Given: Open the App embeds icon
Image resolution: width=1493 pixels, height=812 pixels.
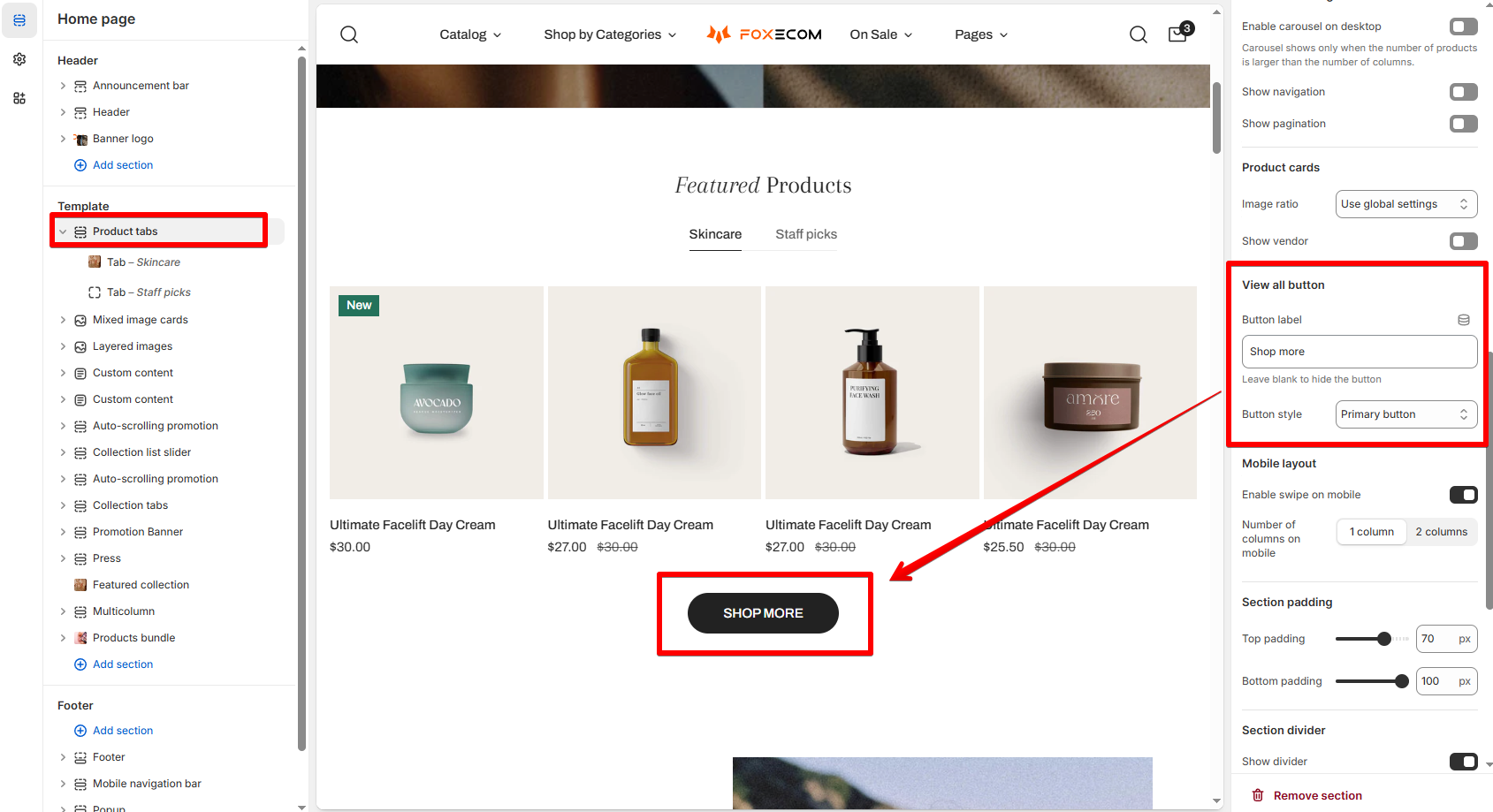Looking at the screenshot, I should (19, 98).
